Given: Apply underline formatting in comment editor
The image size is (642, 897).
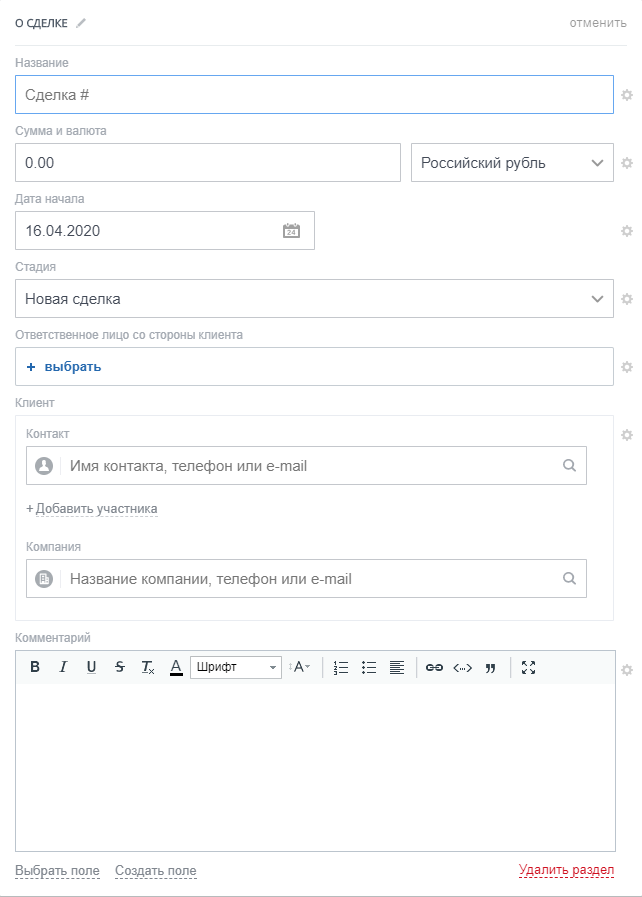Looking at the screenshot, I should point(91,667).
